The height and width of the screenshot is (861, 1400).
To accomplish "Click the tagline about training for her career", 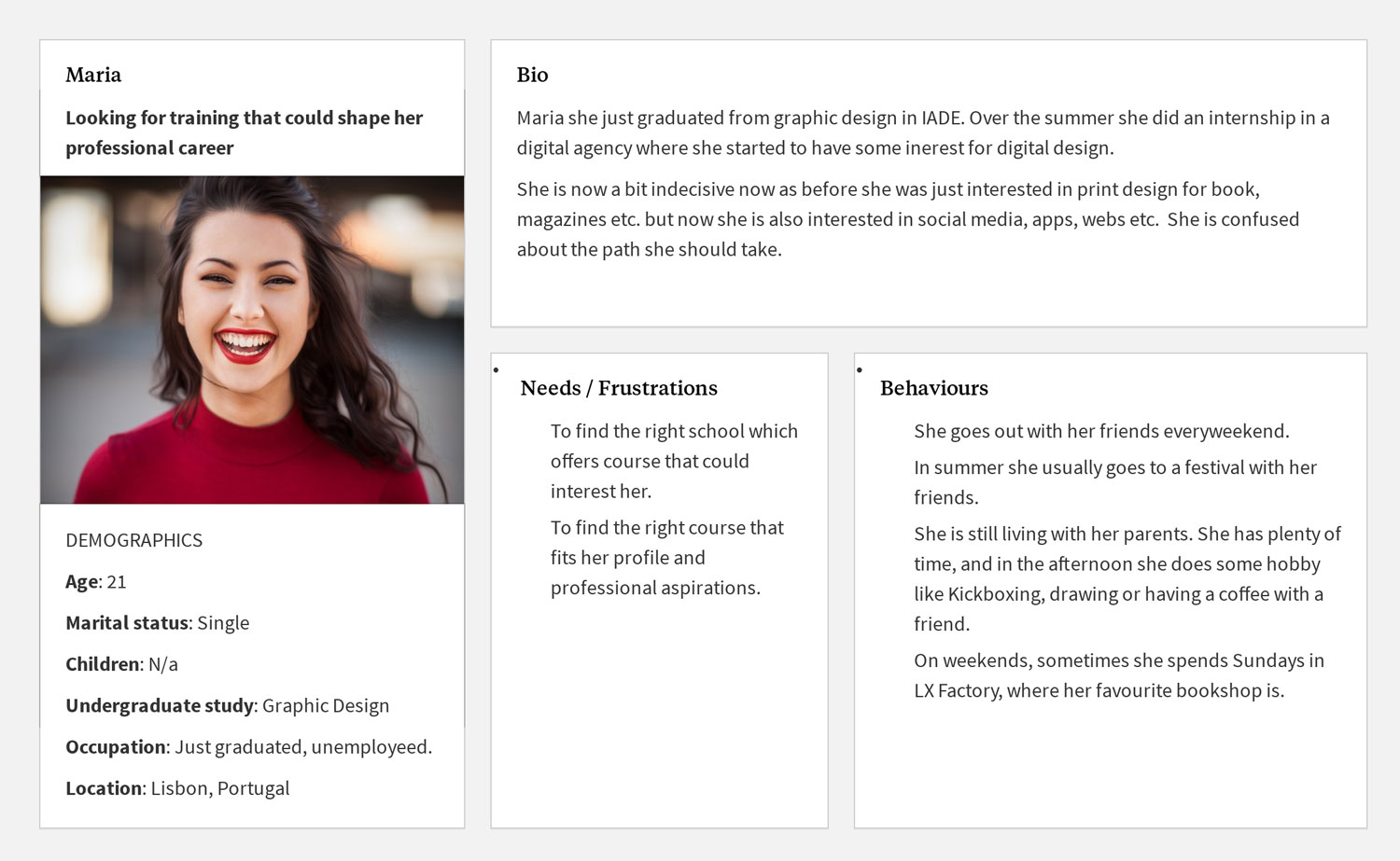I will point(244,132).
